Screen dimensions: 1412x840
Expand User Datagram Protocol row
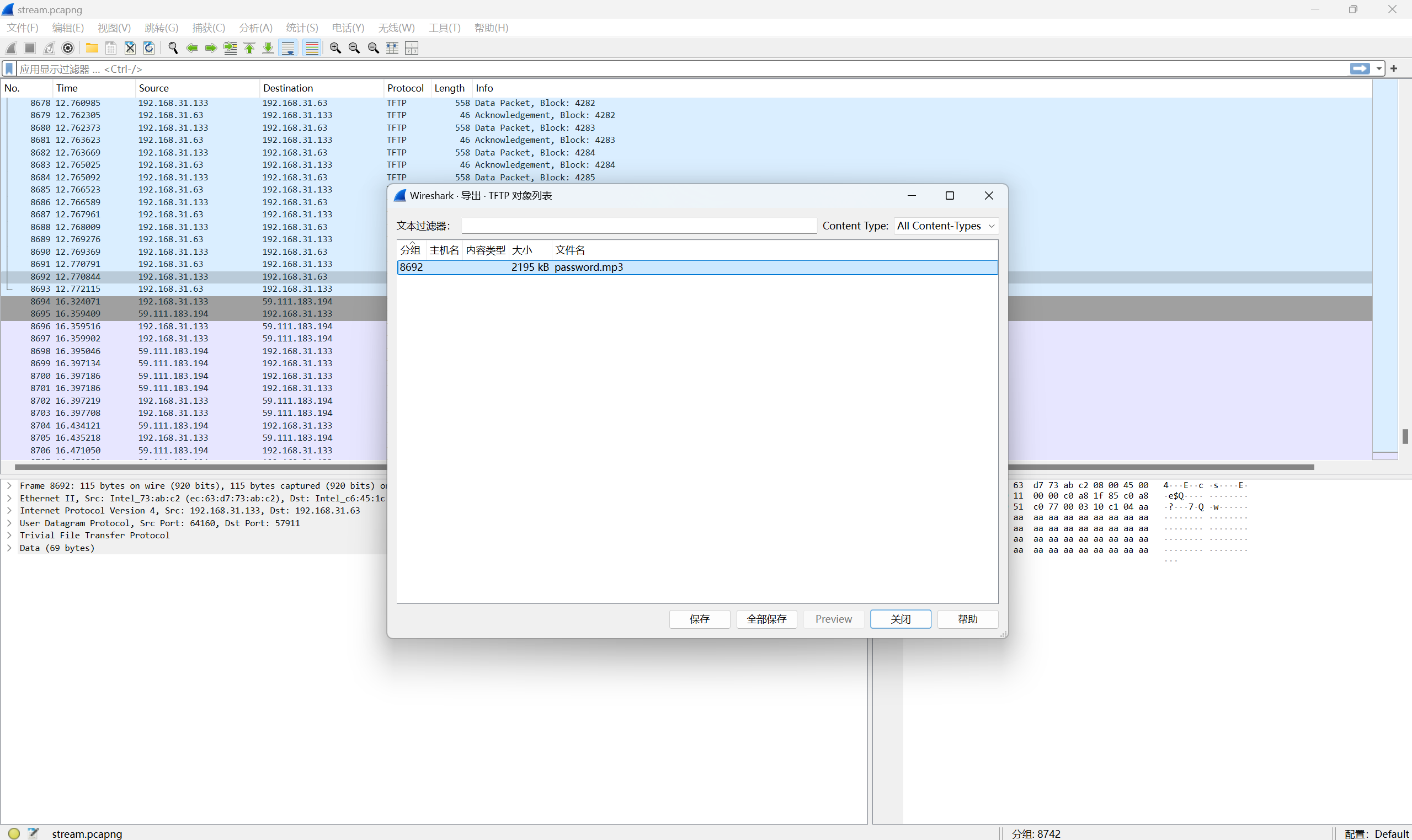point(9,523)
